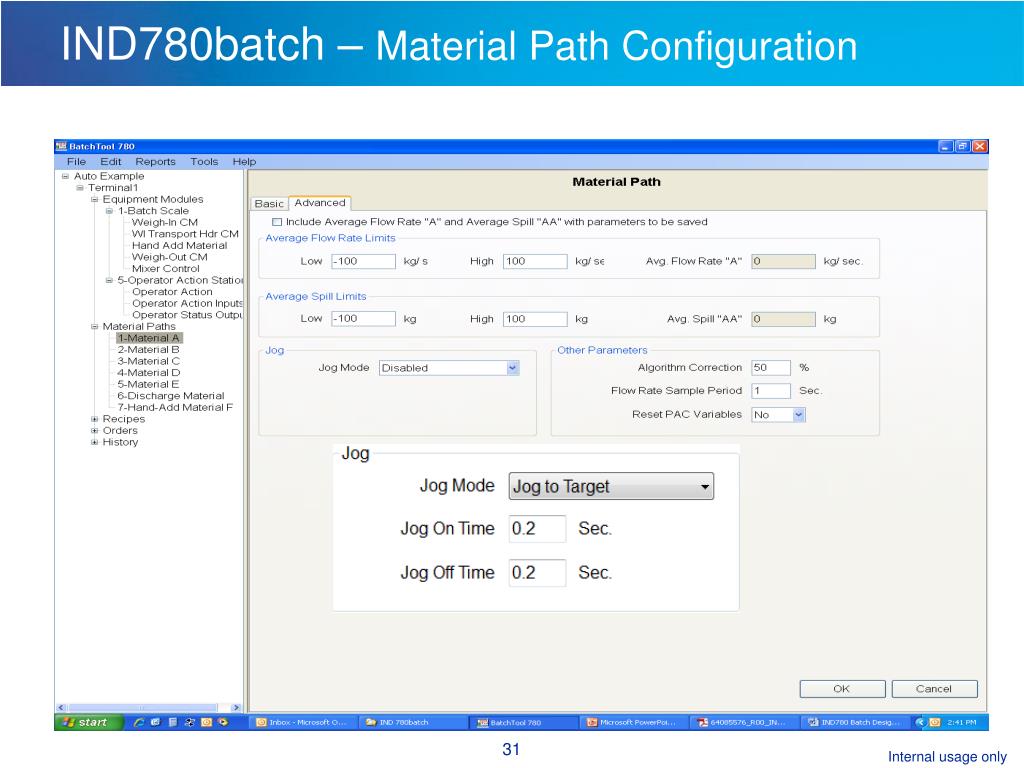Open Jog Mode Disabled dropdown

(449, 368)
